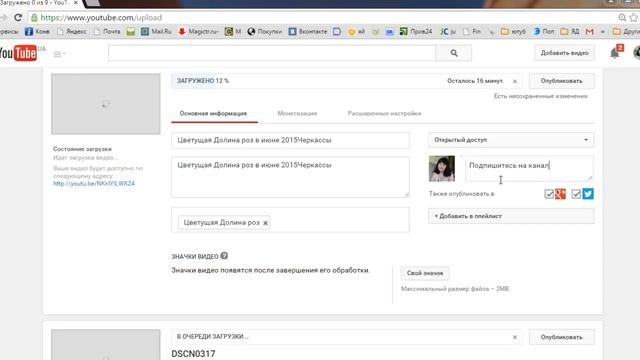The height and width of the screenshot is (360, 640).
Task: Close the YouTube browser tab
Action: [x=76, y=2]
